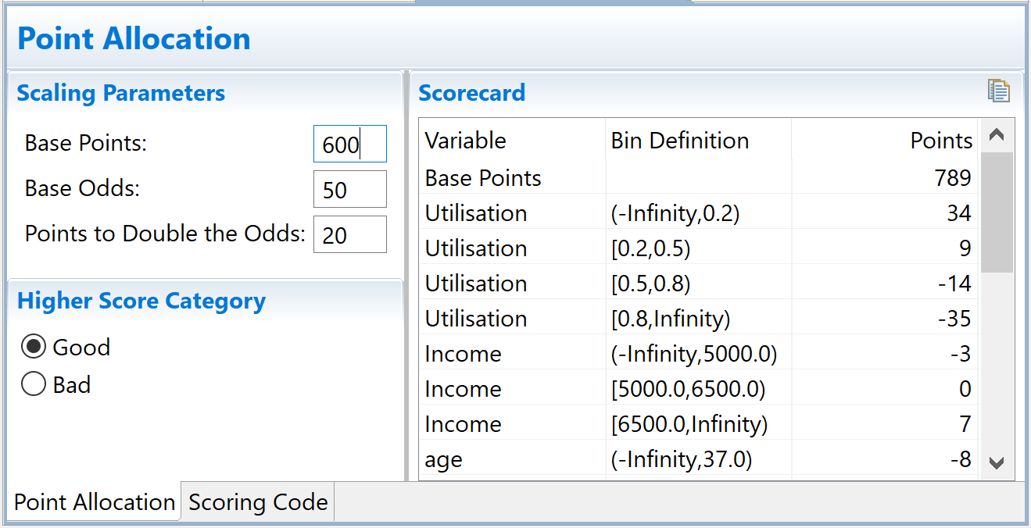Click the Base Odds input field
Viewport: 1031px width, 528px height.
(x=350, y=189)
